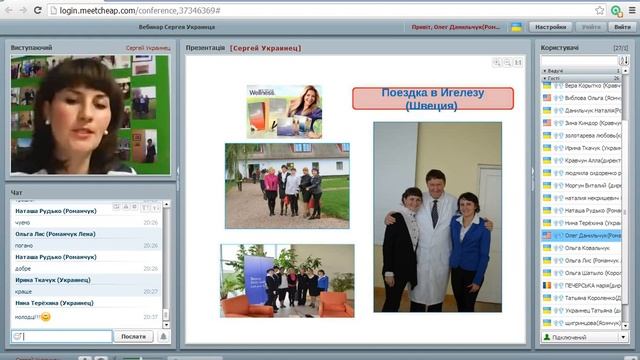This screenshot has width=640, height=360.
Task: Open the emoticon picker in chat input
Action: point(17,336)
